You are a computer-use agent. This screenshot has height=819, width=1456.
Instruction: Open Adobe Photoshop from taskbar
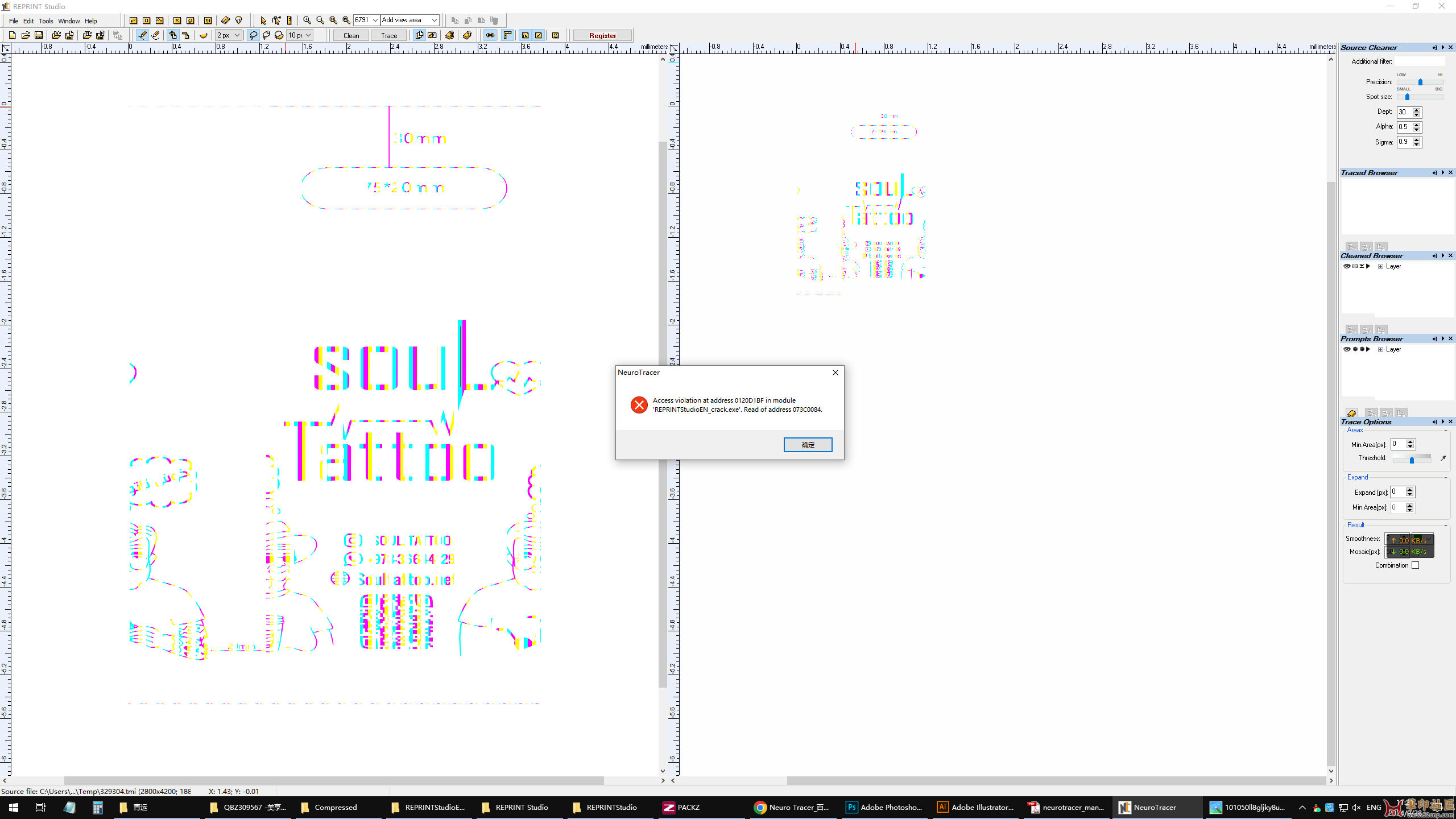point(884,807)
